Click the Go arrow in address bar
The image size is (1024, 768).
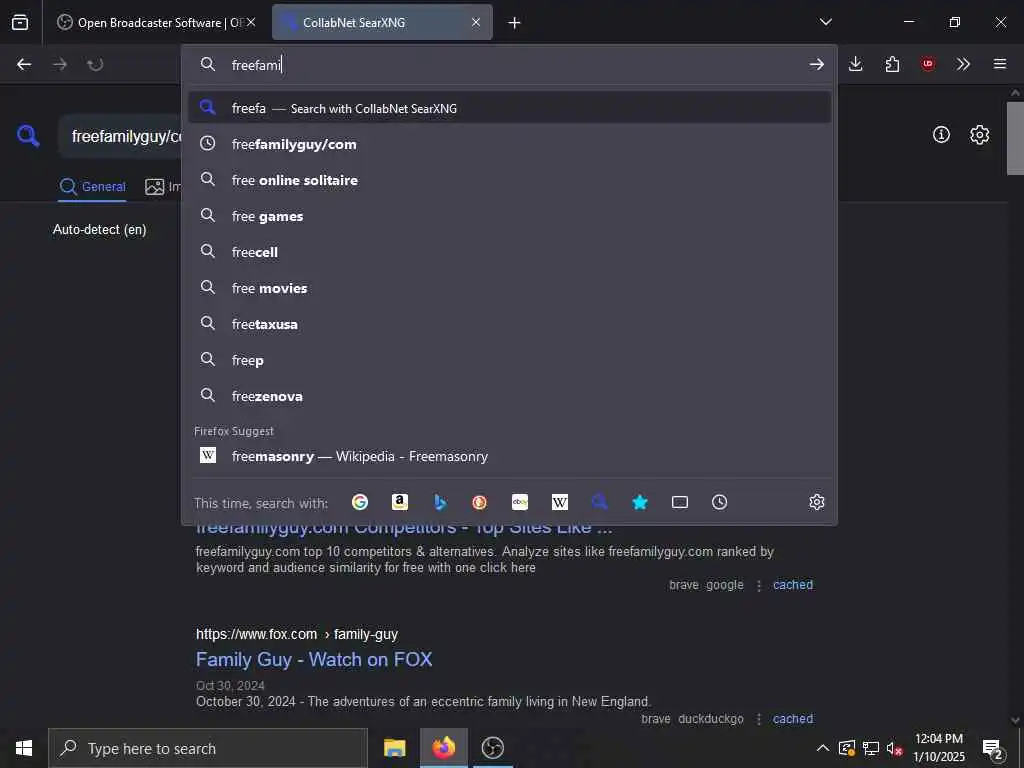click(816, 64)
